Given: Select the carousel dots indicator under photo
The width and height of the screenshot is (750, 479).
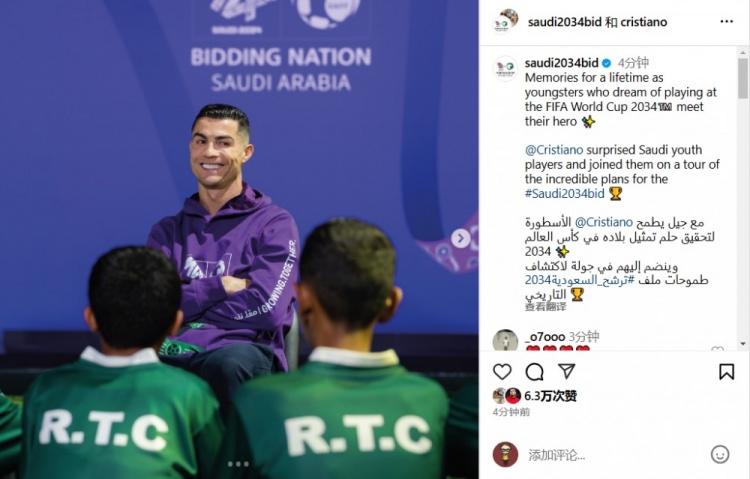Looking at the screenshot, I should coord(238,464).
